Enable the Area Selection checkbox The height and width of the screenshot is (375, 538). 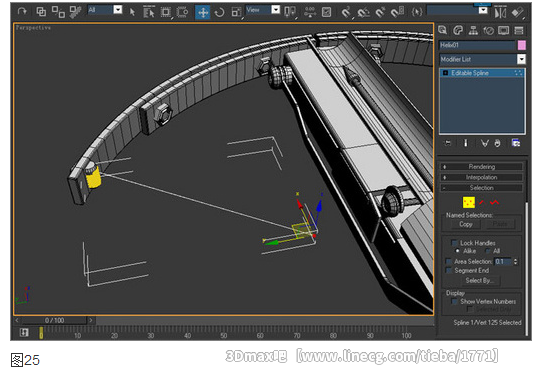click(x=448, y=261)
